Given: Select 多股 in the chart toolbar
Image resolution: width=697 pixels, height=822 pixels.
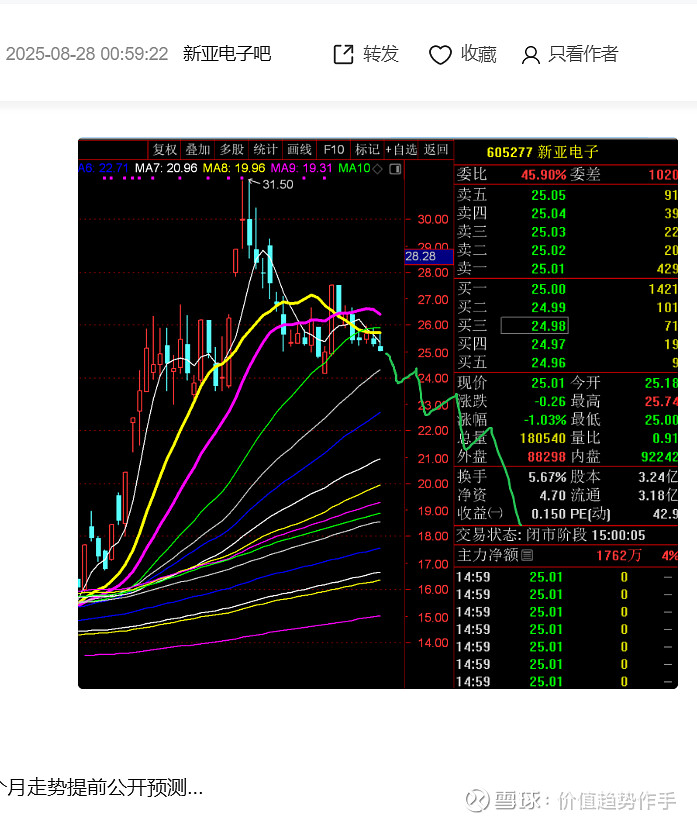Looking at the screenshot, I should click(x=232, y=150).
